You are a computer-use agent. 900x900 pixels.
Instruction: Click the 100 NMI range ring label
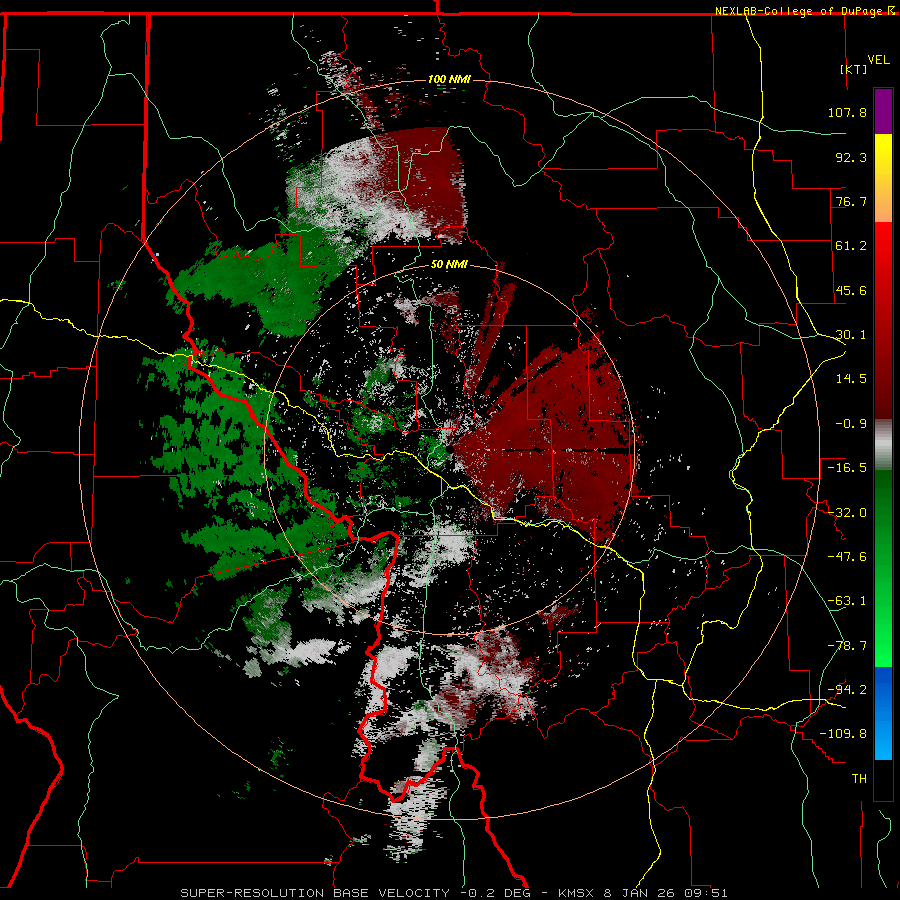pos(449,79)
